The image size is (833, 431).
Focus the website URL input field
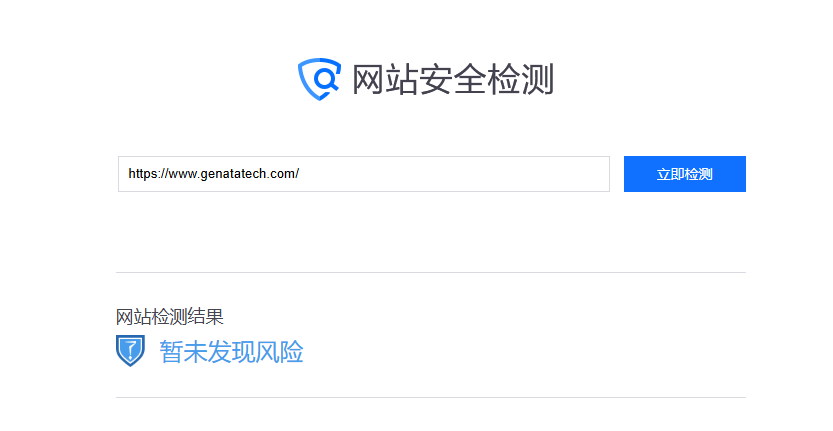(364, 174)
